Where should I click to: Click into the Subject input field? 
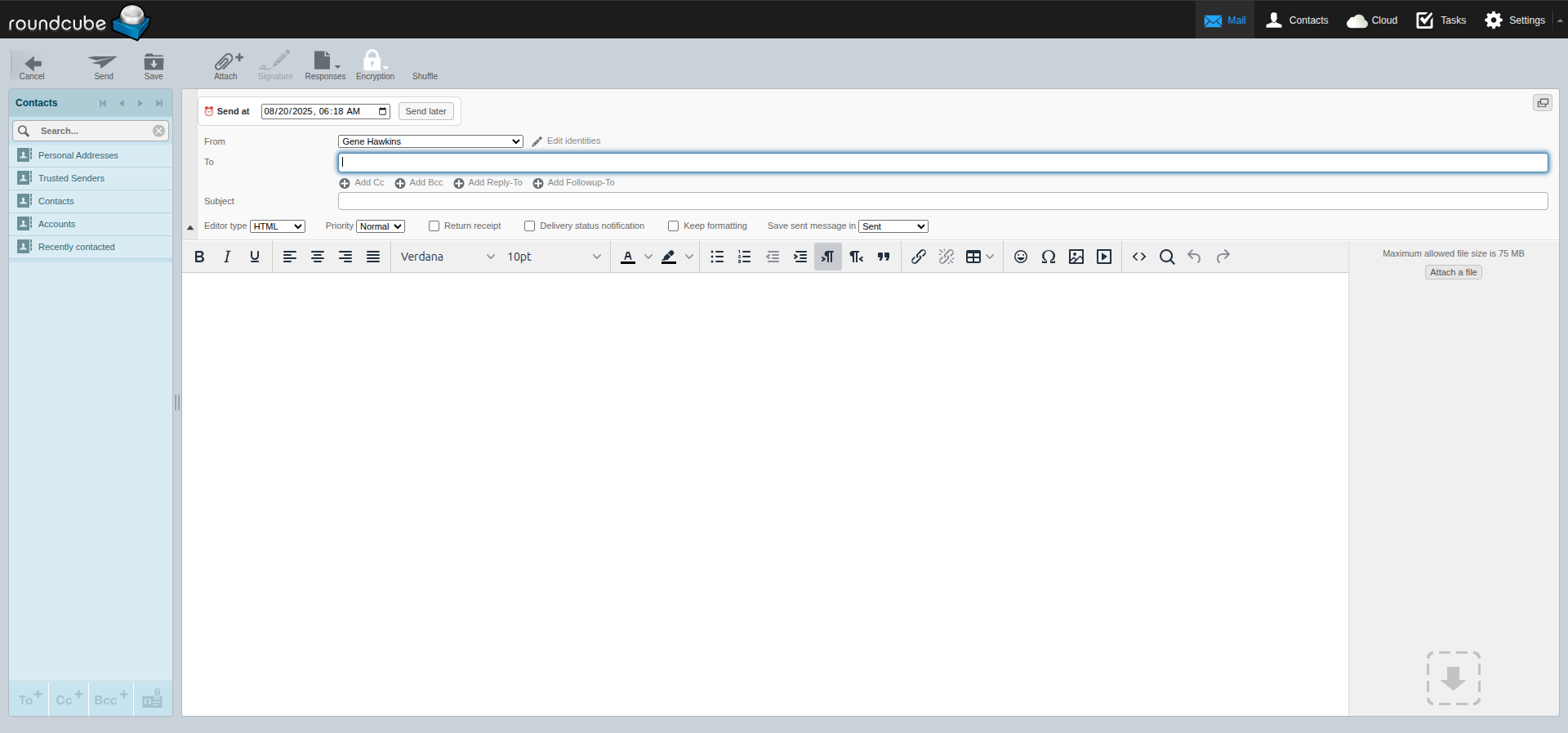(x=942, y=201)
